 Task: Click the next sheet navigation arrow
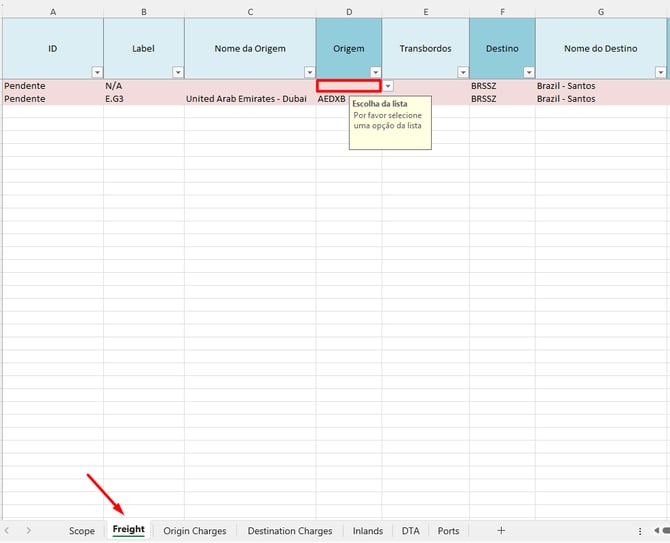click(x=28, y=530)
